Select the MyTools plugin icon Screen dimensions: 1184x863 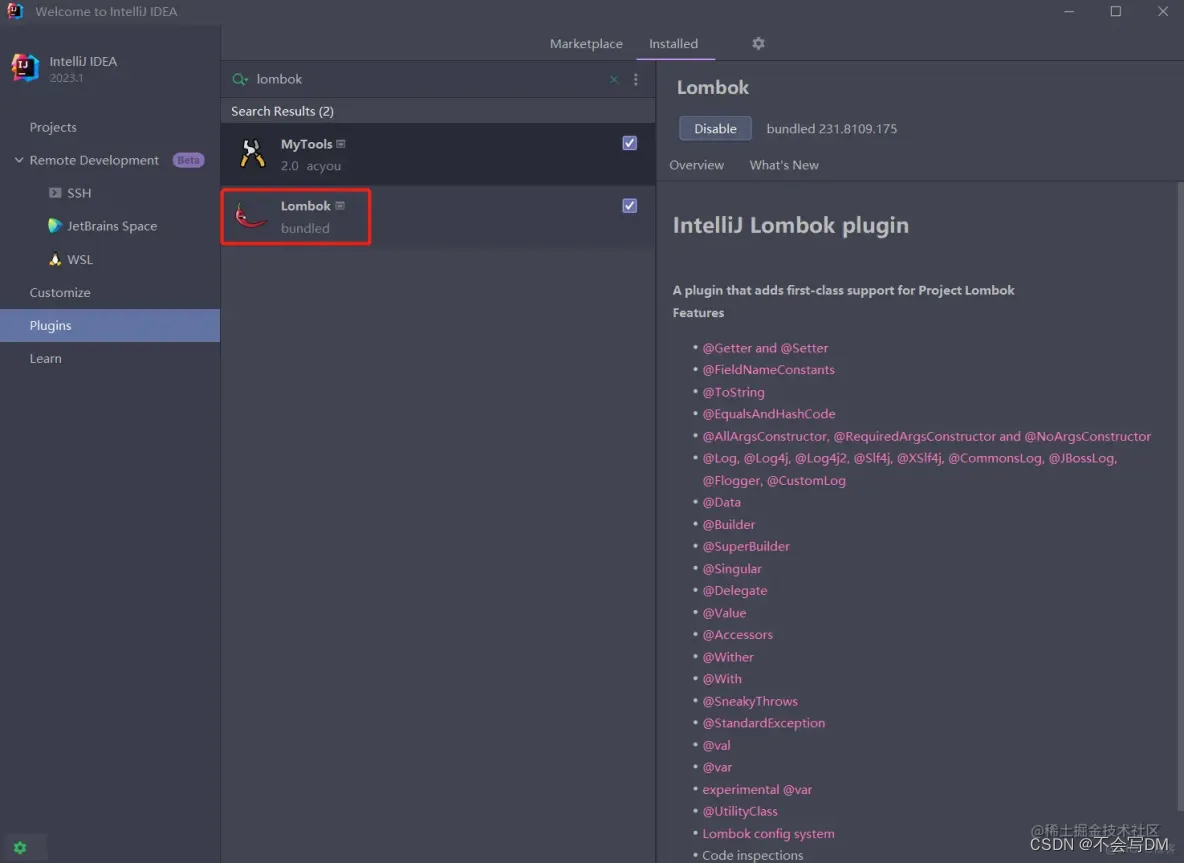(x=252, y=153)
